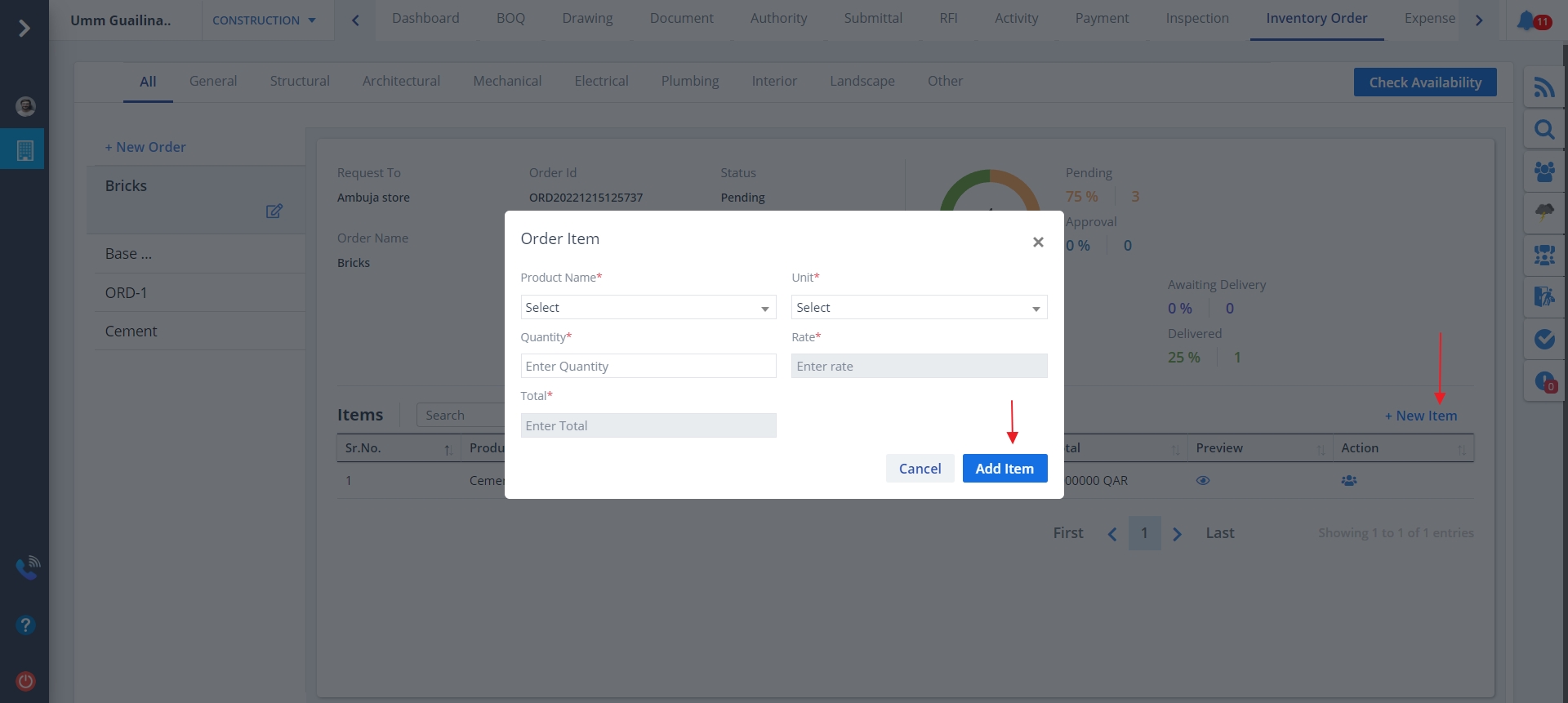Image resolution: width=1568 pixels, height=703 pixels.
Task: Click the building icon in left sidebar
Action: pyautogui.click(x=24, y=150)
